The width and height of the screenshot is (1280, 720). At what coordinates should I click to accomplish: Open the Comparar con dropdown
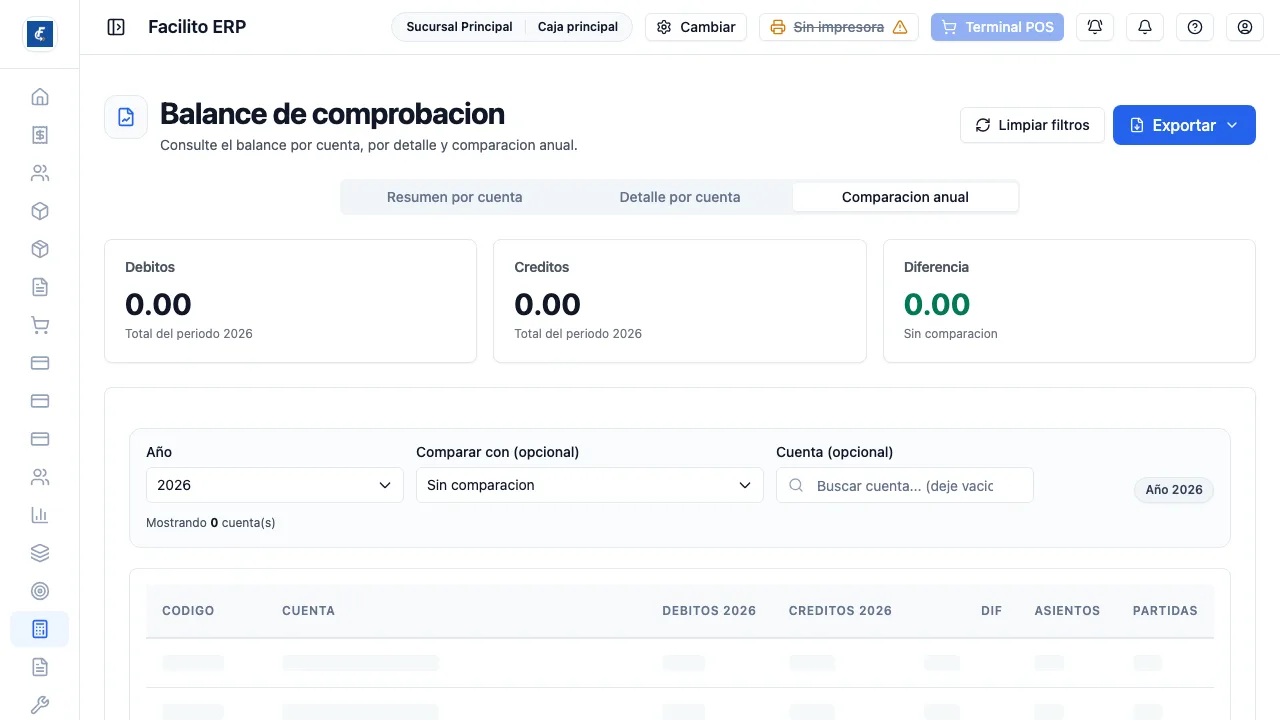pyautogui.click(x=589, y=485)
